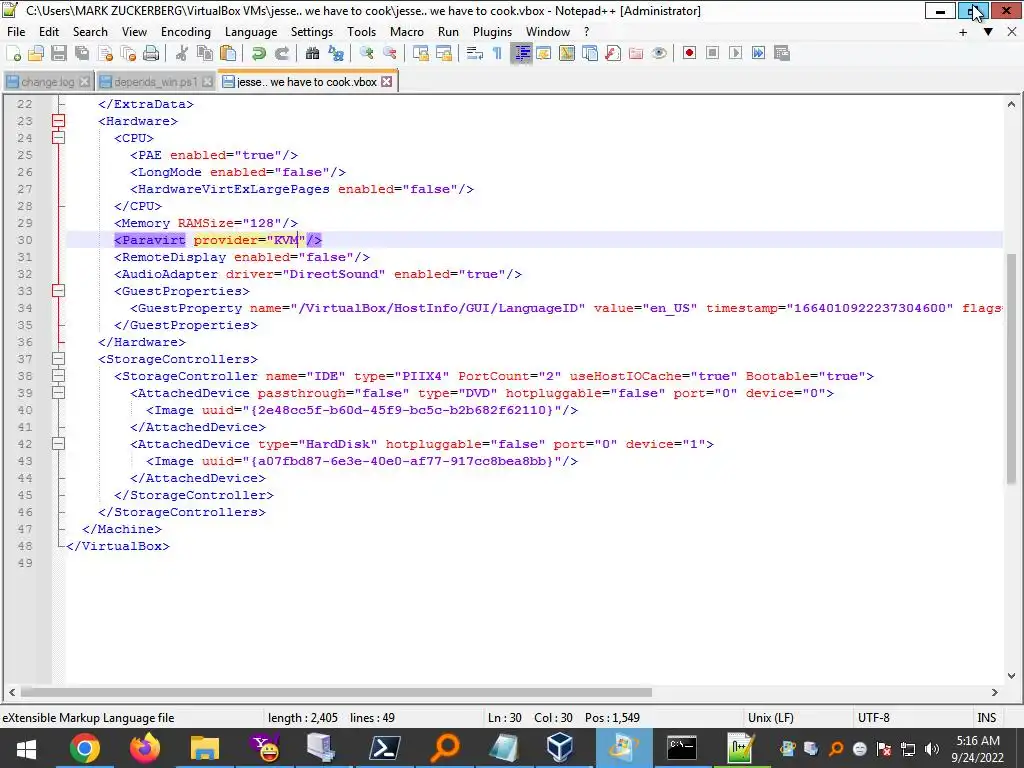Click the vertical scrollbar down arrow
The width and height of the screenshot is (1024, 768).
(x=1012, y=676)
